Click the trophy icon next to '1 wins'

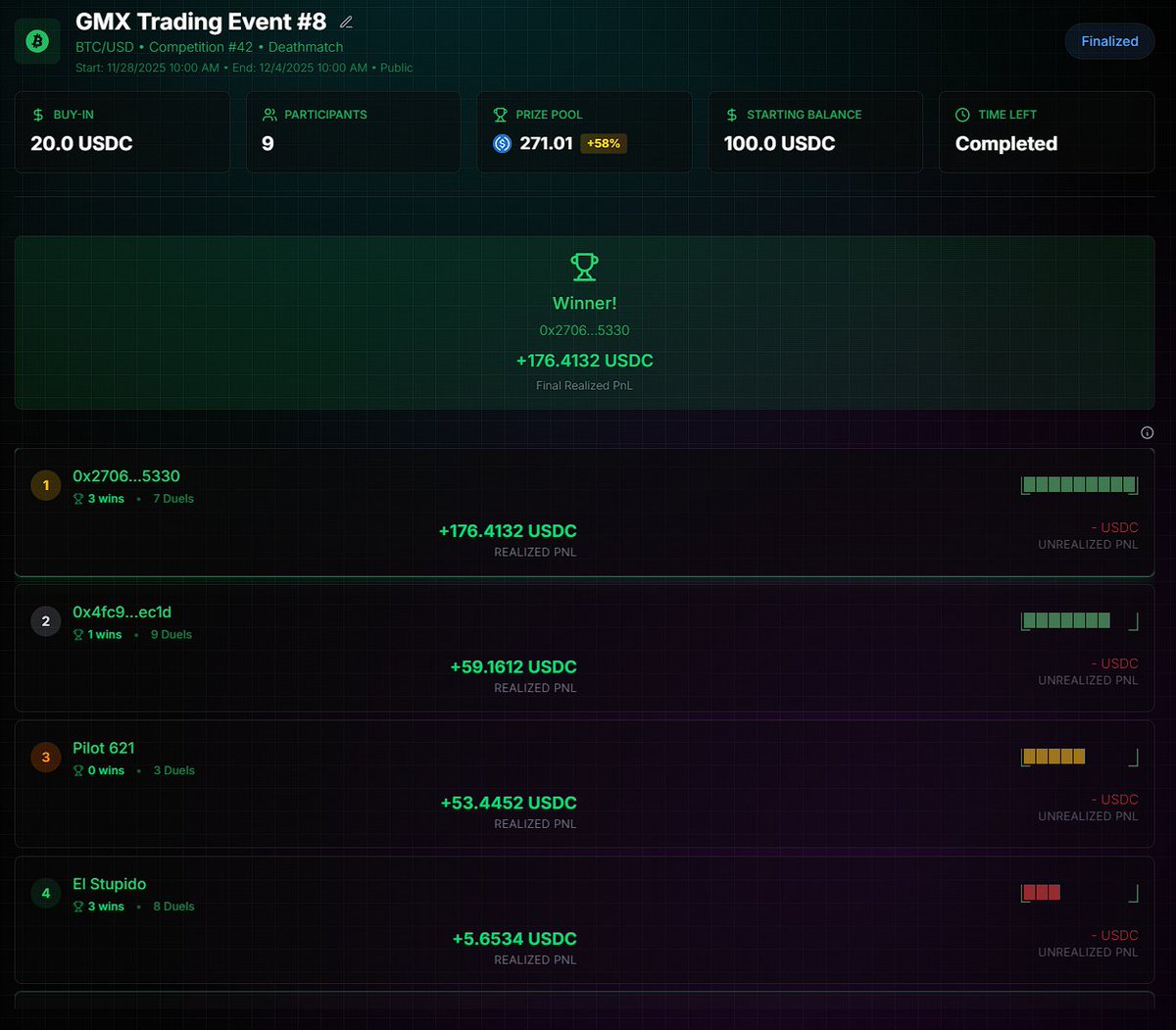point(78,635)
